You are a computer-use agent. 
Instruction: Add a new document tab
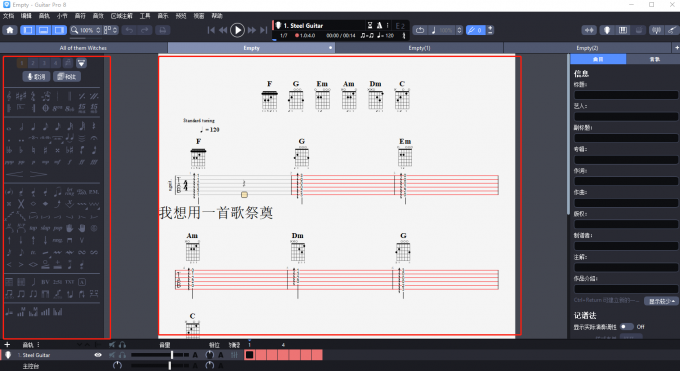676,48
